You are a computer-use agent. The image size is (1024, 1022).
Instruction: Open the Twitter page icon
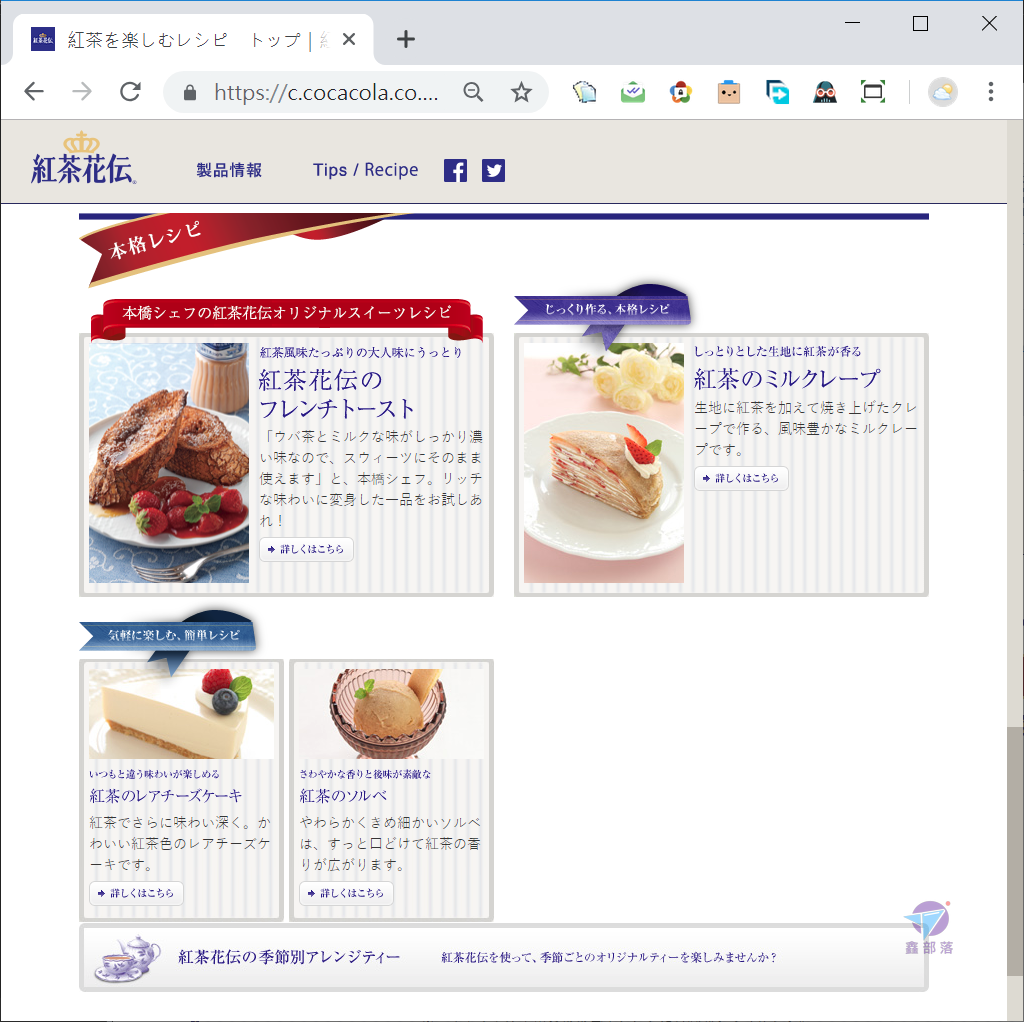click(x=493, y=170)
